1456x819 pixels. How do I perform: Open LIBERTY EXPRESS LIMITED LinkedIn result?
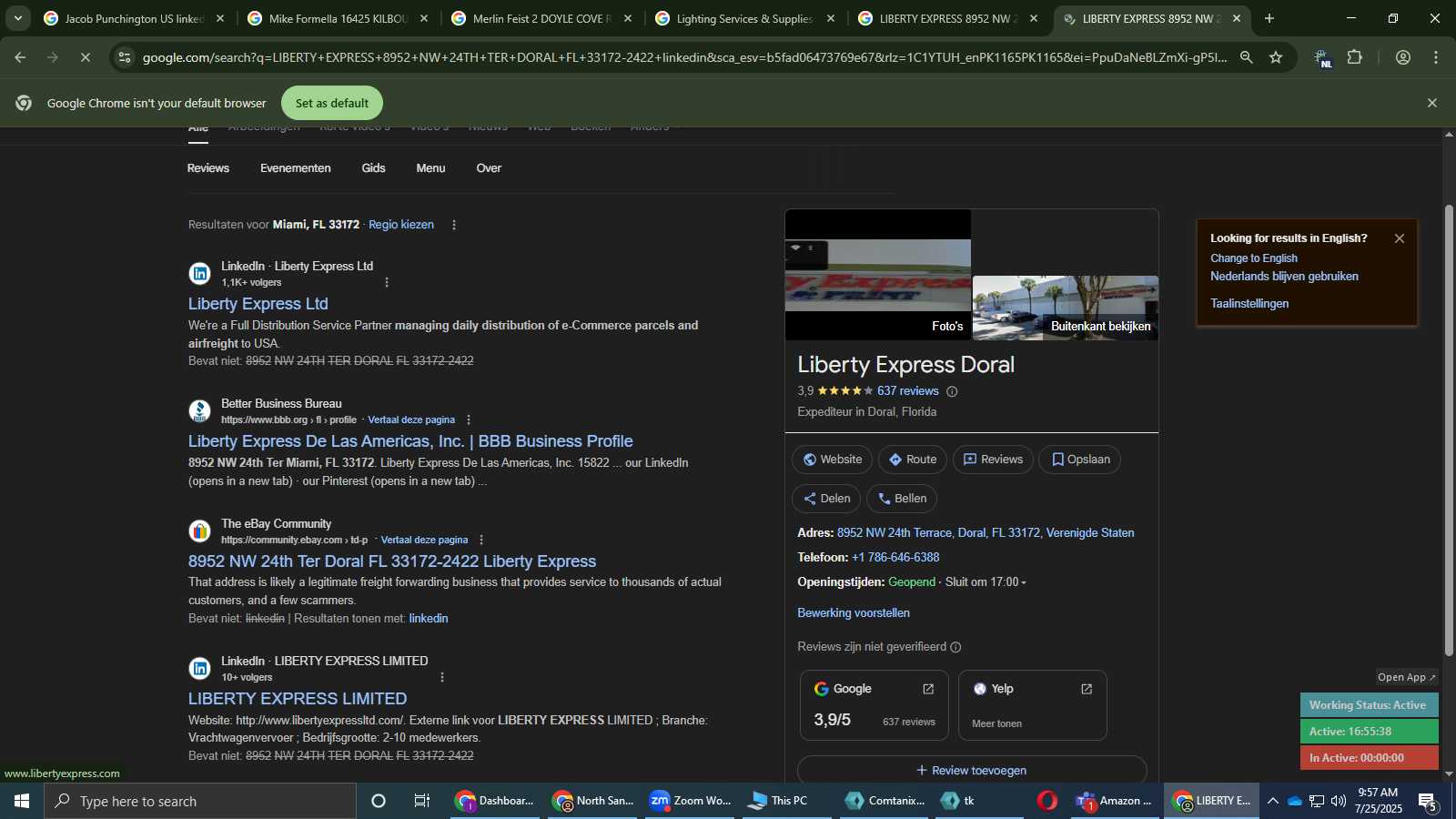point(298,699)
